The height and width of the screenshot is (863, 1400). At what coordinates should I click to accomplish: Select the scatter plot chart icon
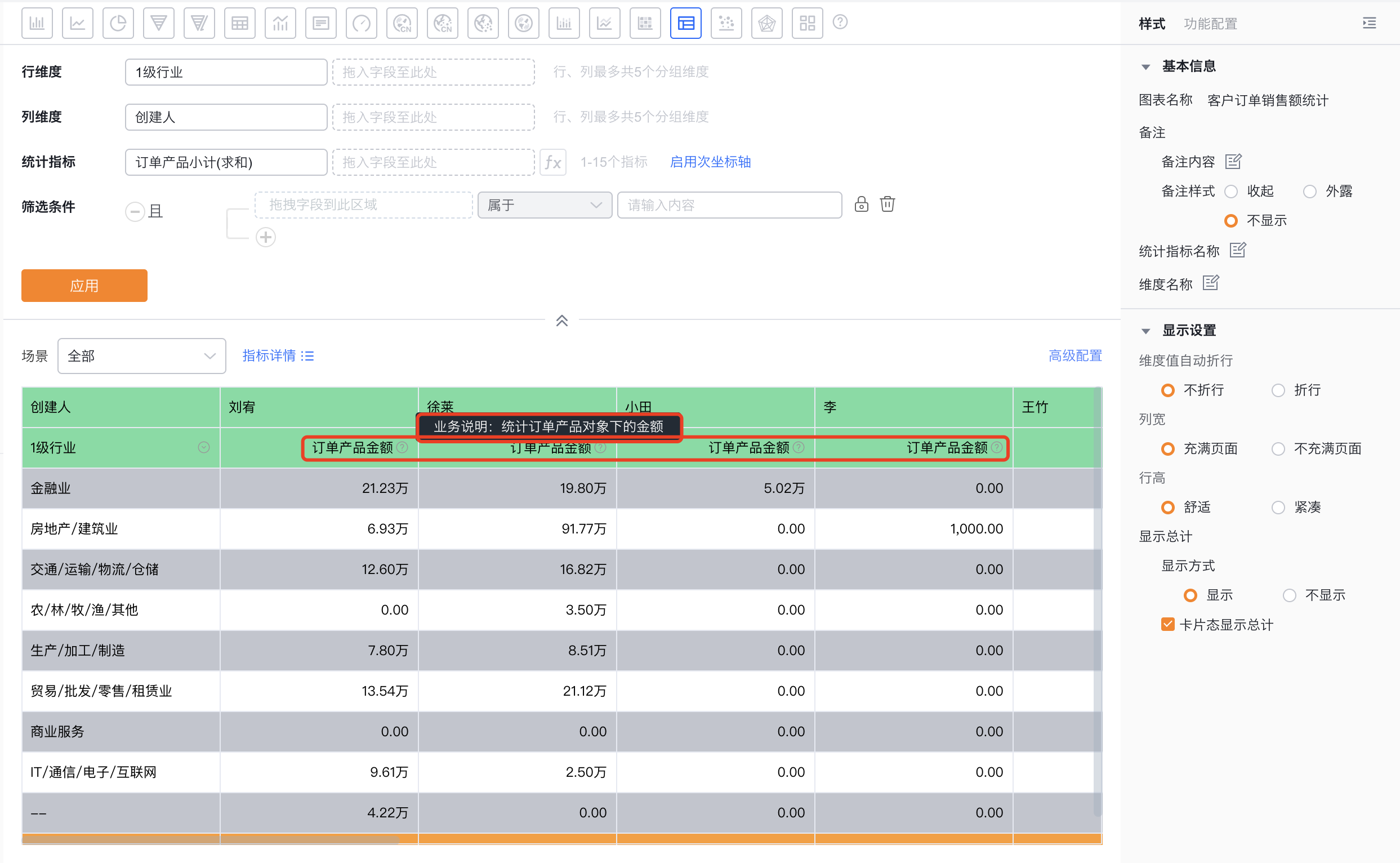[x=726, y=24]
